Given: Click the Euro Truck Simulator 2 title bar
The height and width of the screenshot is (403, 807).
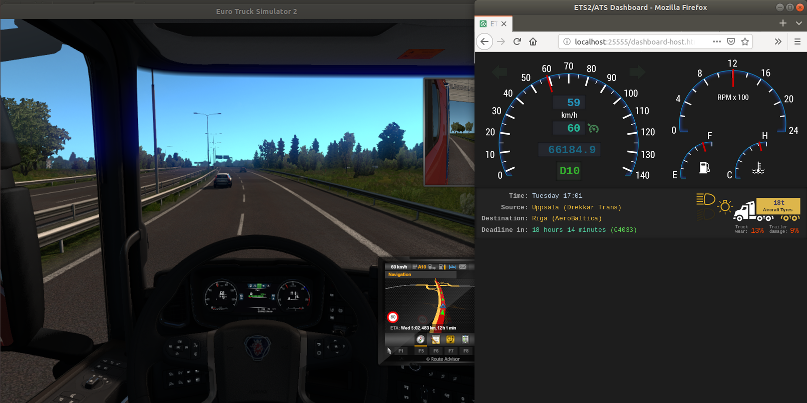Looking at the screenshot, I should point(256,11).
